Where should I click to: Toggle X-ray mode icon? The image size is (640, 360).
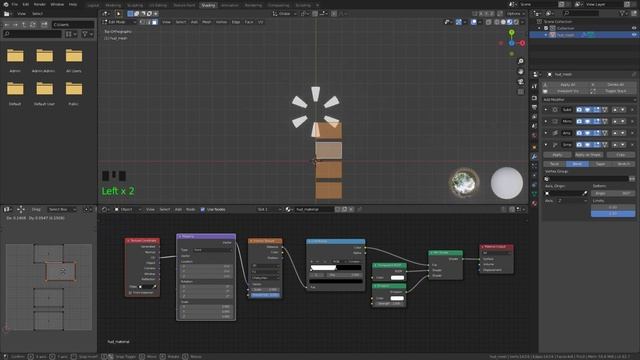coord(489,22)
